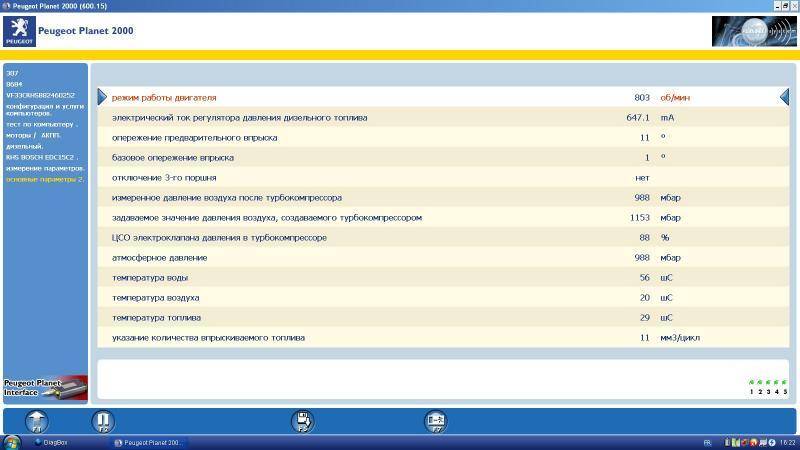Click the Peugeot Planet Interface icon
Viewport: 800px width, 450px height.
(45, 387)
